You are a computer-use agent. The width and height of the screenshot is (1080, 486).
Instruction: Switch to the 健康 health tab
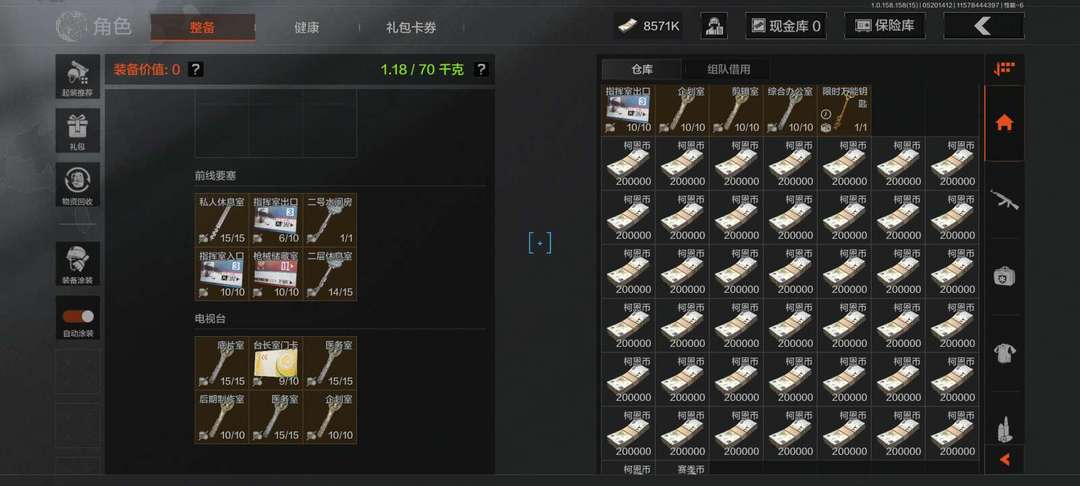307,28
